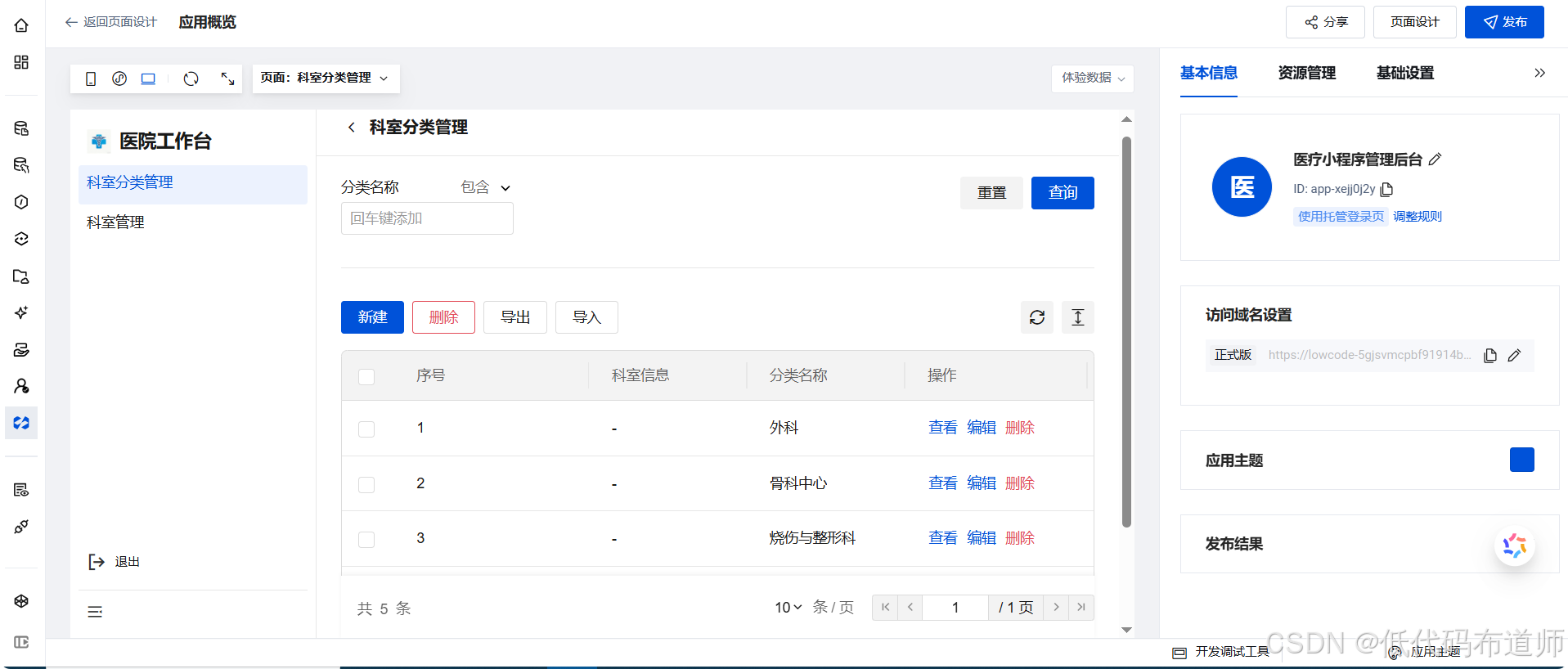Open the apps grid icon in sidebar
This screenshot has width=1568, height=669.
tap(21, 62)
